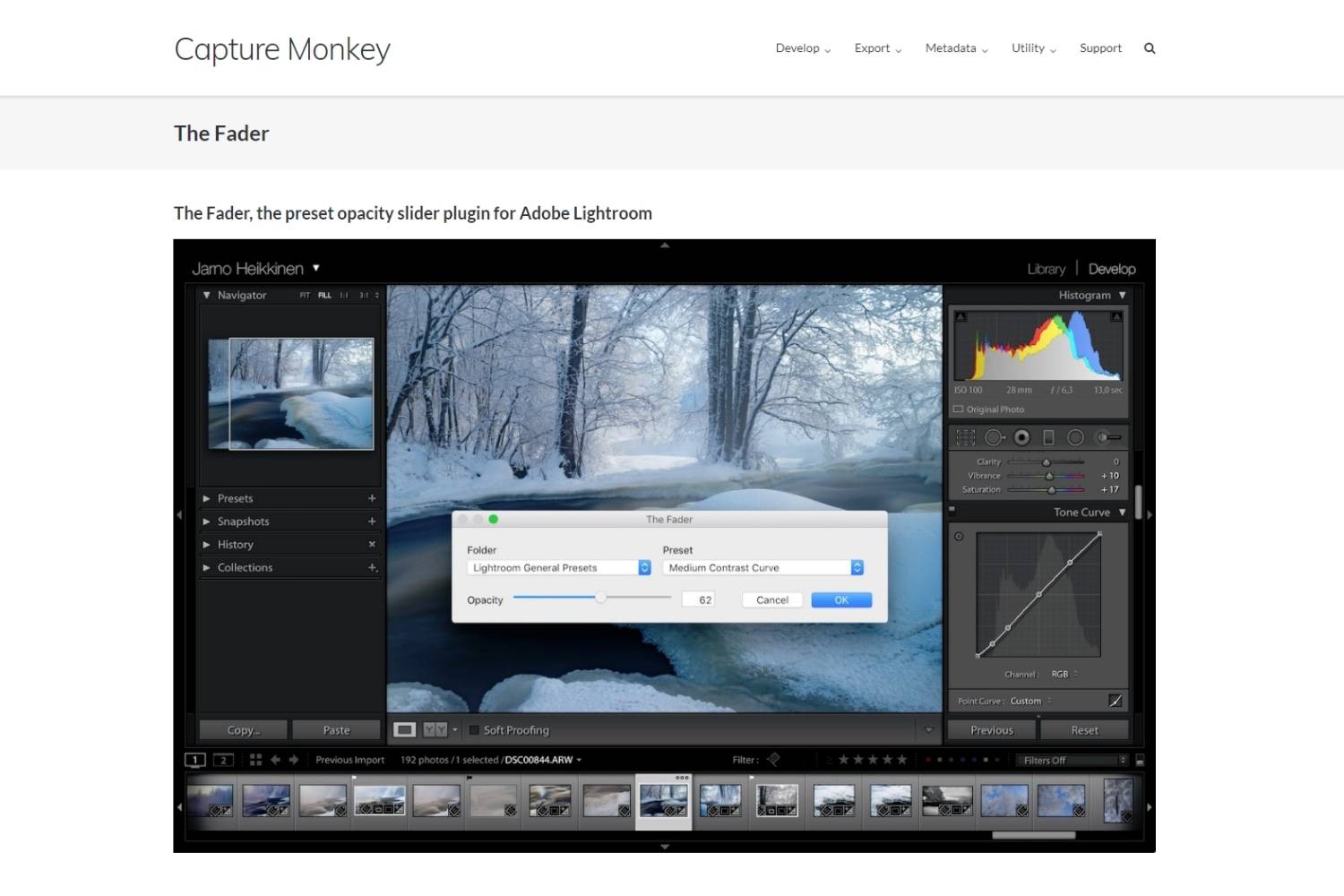The width and height of the screenshot is (1344, 896).
Task: Activate the Graduated Filter tool
Action: tap(1047, 437)
